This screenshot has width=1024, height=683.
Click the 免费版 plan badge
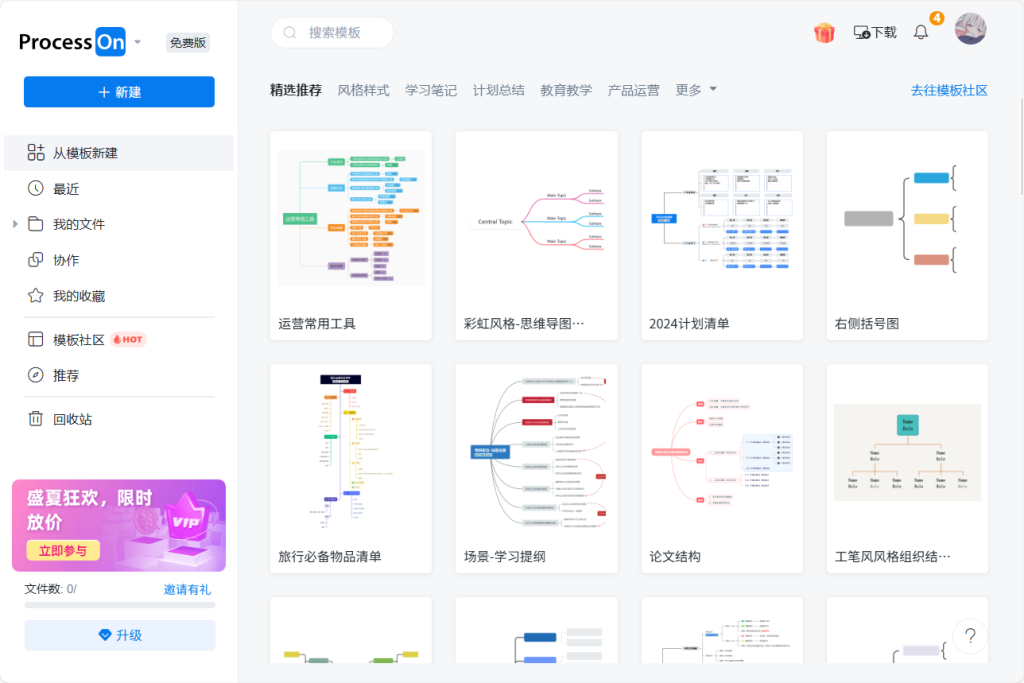coord(188,42)
